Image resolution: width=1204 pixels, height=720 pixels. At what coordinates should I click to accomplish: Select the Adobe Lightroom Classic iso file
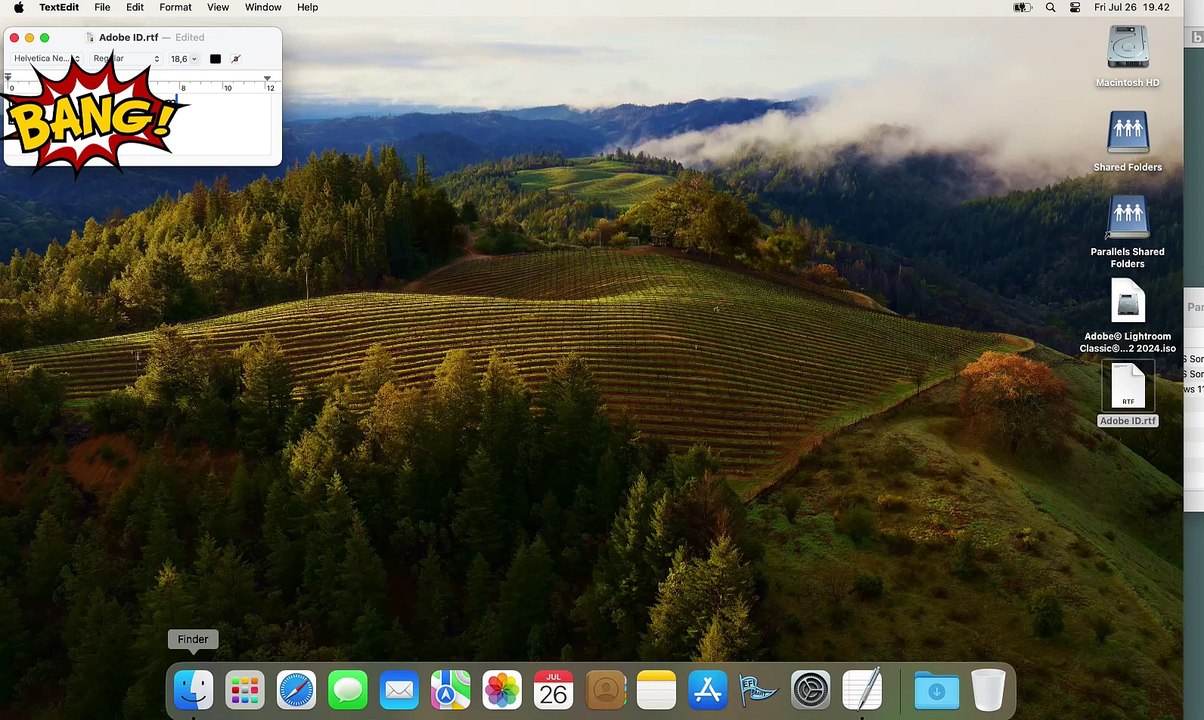tap(1127, 316)
